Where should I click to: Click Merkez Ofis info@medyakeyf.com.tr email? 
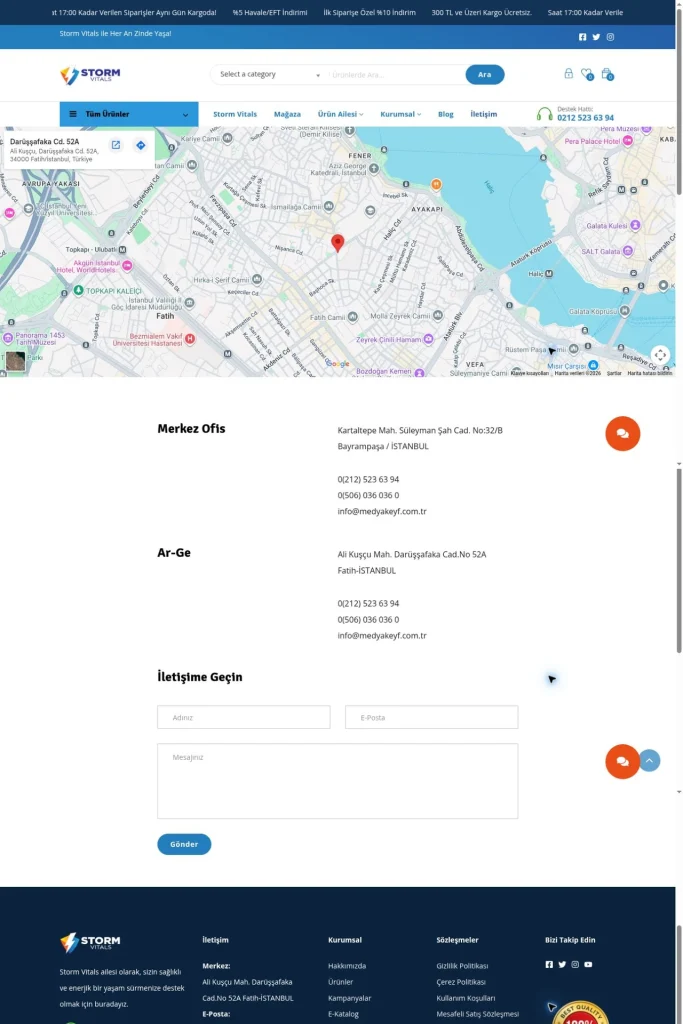382,511
